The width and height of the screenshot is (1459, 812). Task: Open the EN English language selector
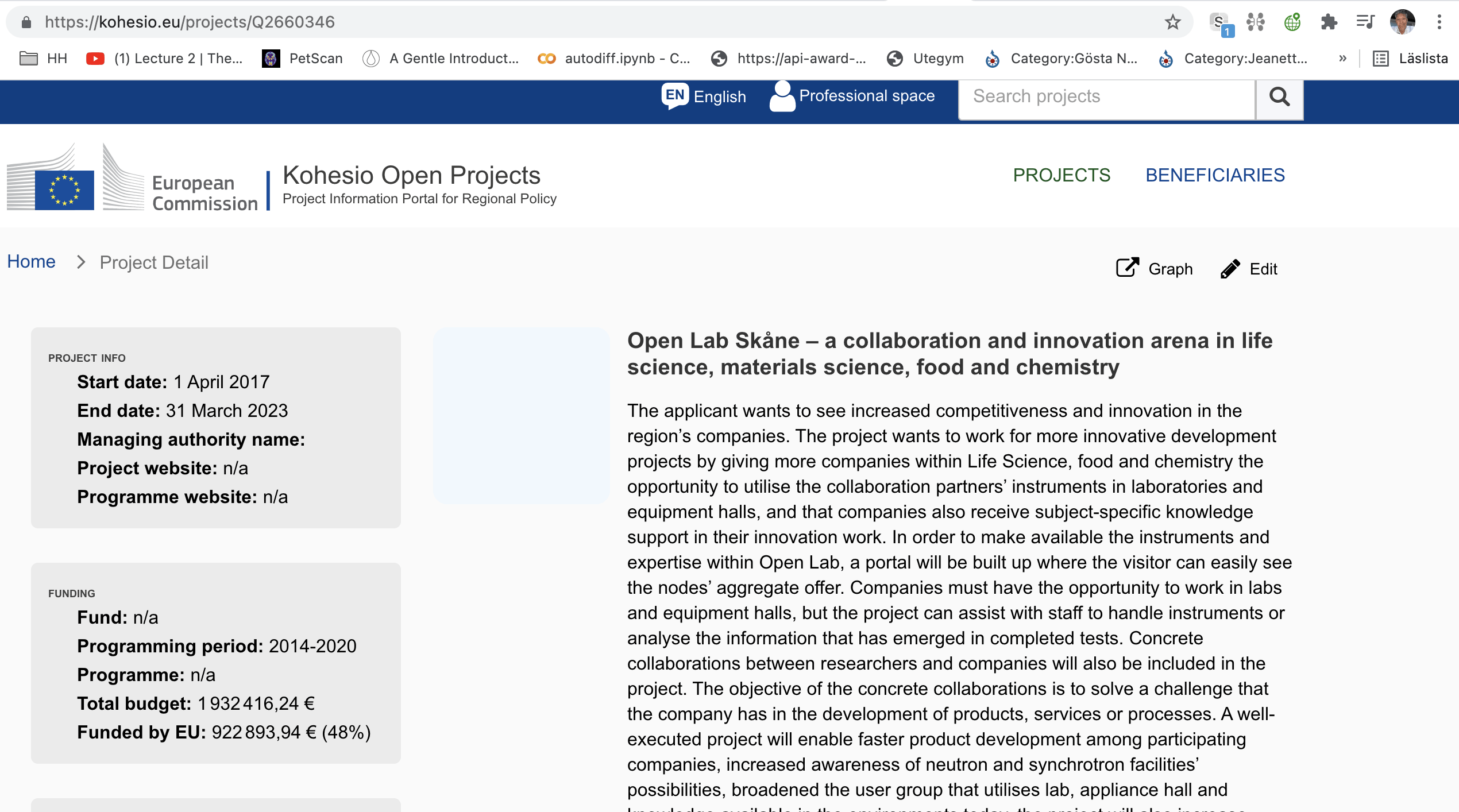pyautogui.click(x=704, y=96)
